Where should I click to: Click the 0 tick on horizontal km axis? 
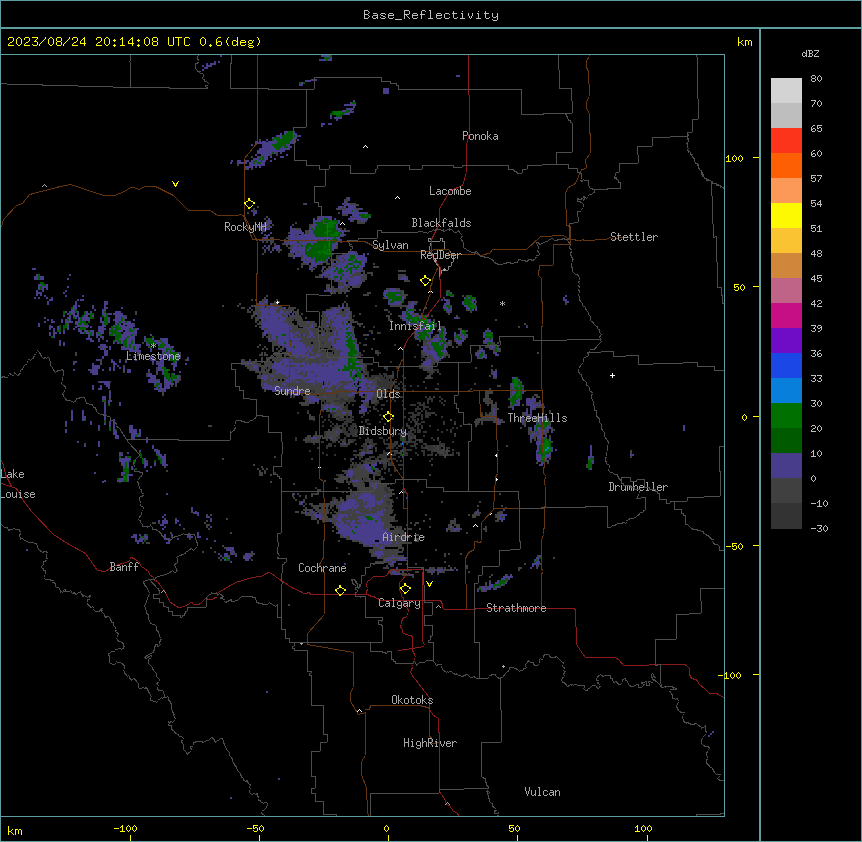tap(386, 828)
